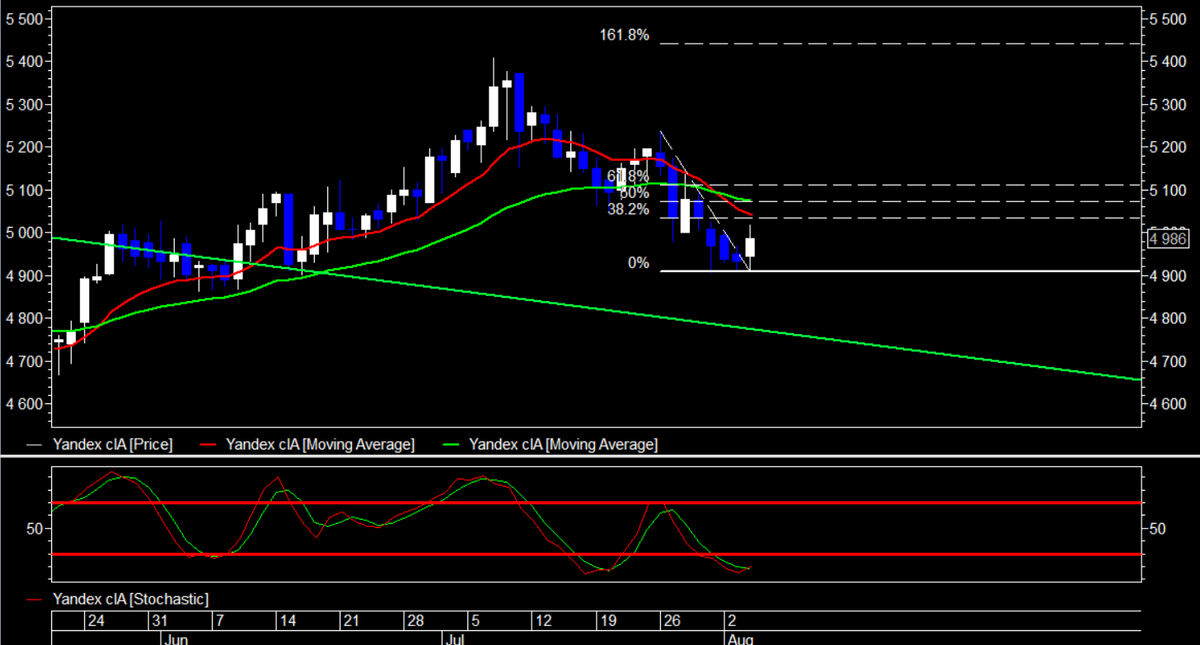The height and width of the screenshot is (645, 1200).
Task: Click the 38.2% Fibonacci retracement label
Action: pyautogui.click(x=628, y=209)
